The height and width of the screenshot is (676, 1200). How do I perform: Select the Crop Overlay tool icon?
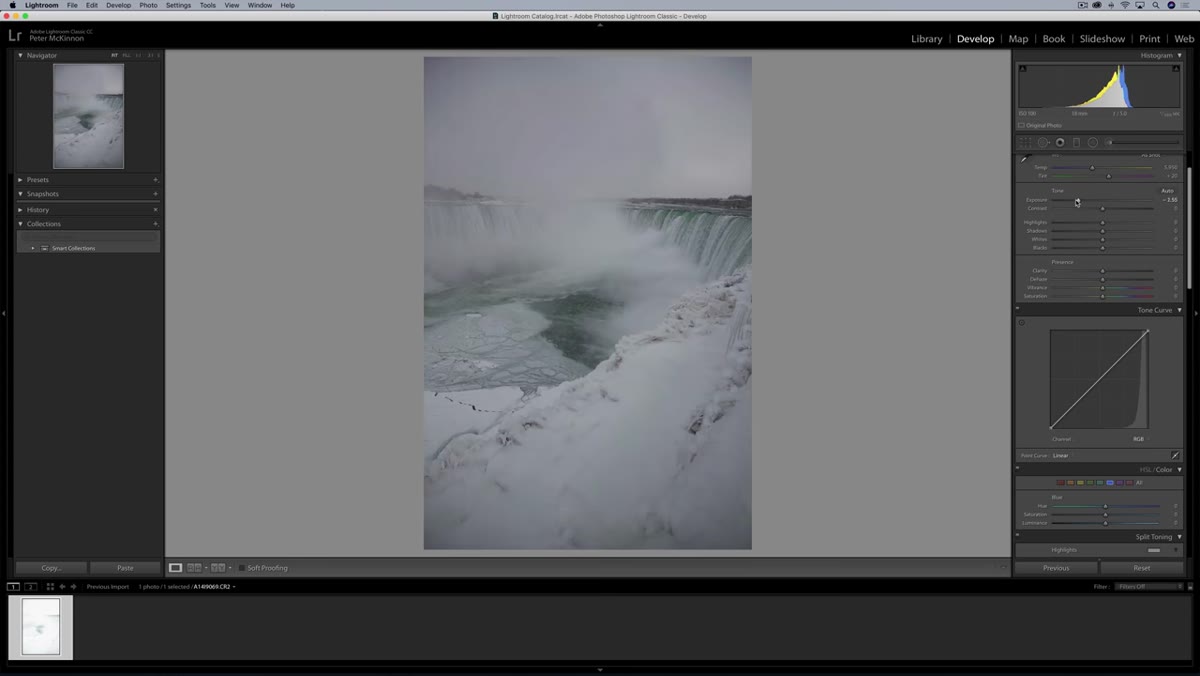click(1025, 142)
